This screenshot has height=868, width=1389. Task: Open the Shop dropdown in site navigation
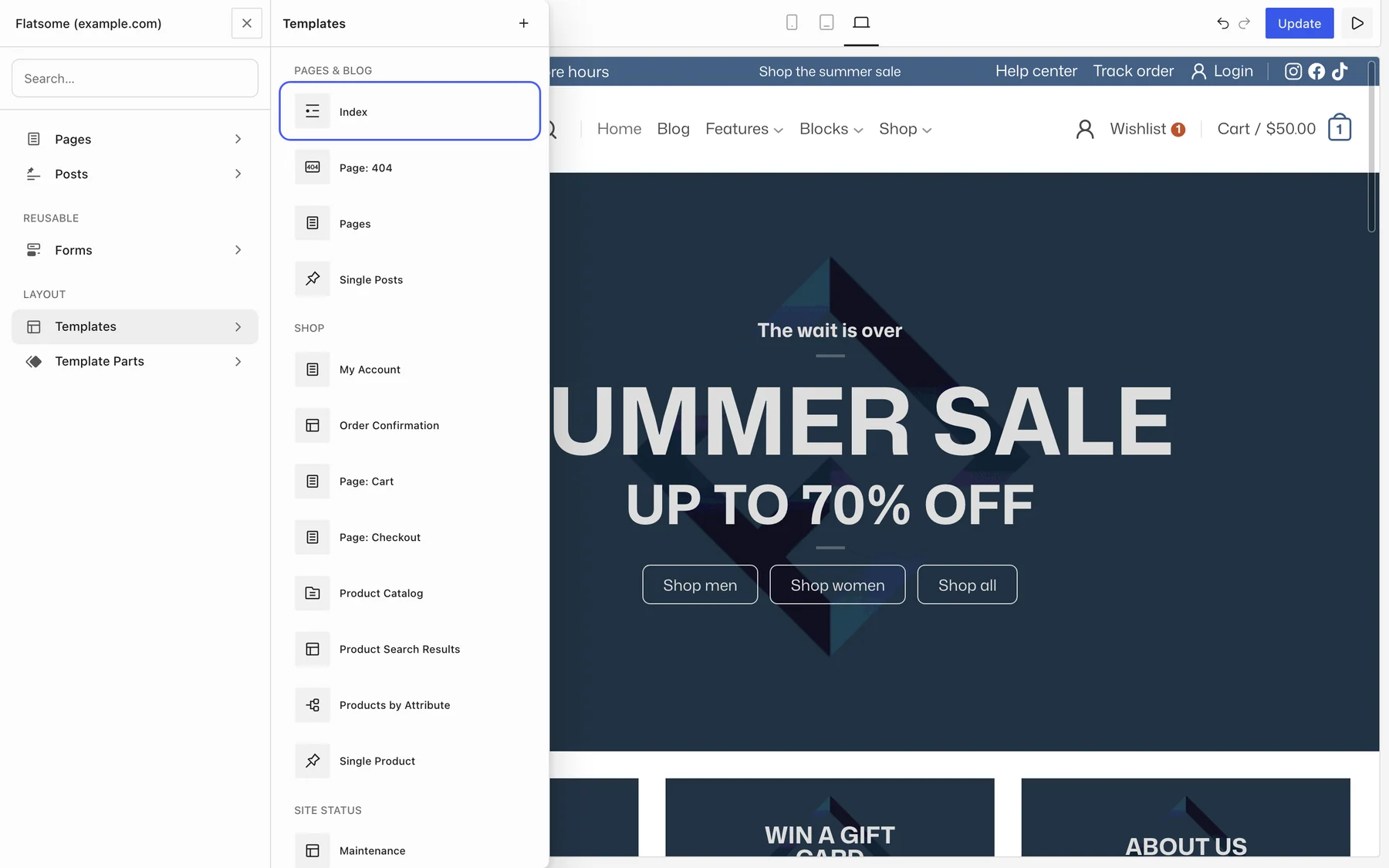tap(905, 129)
